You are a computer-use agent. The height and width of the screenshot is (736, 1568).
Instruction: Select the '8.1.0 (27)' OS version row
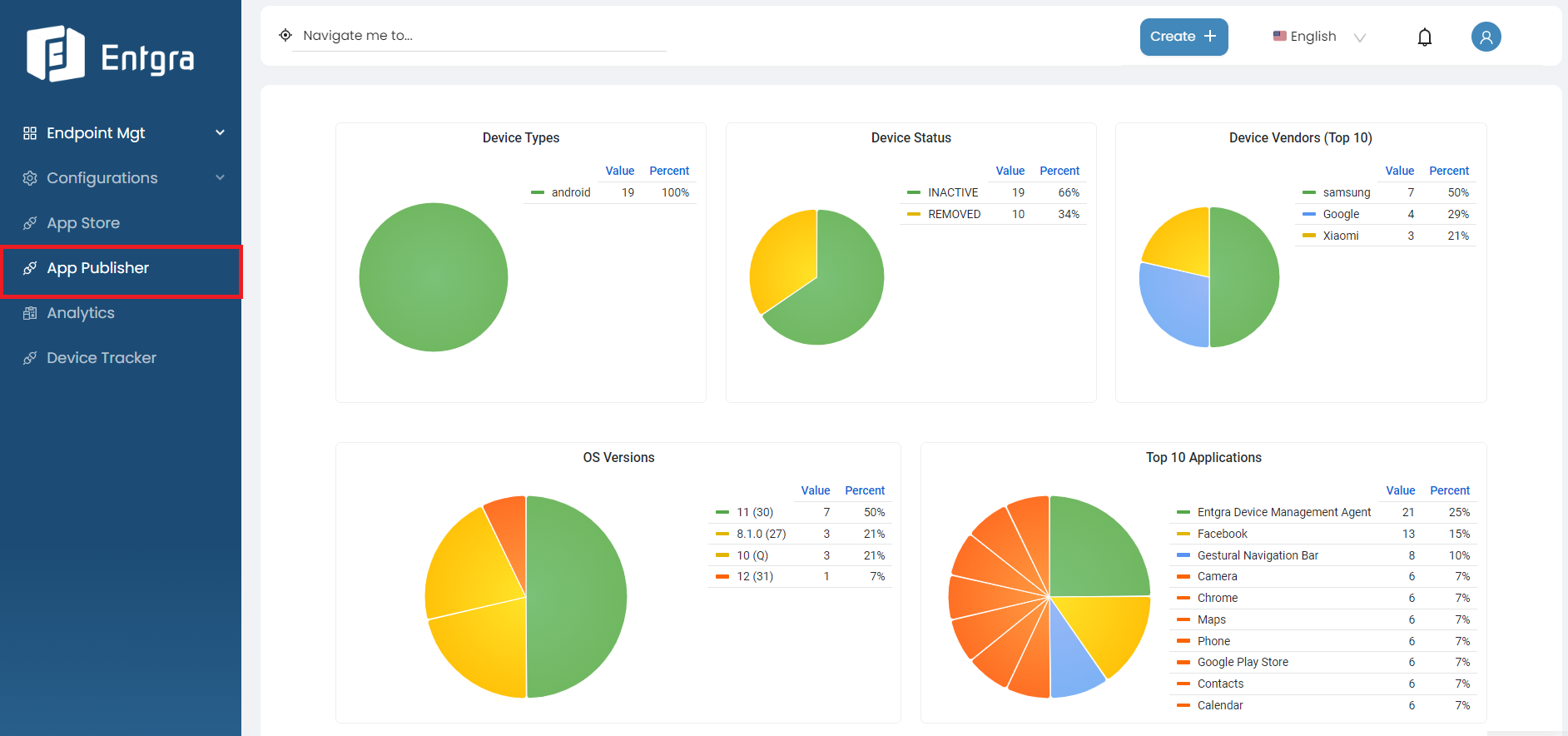coord(800,534)
